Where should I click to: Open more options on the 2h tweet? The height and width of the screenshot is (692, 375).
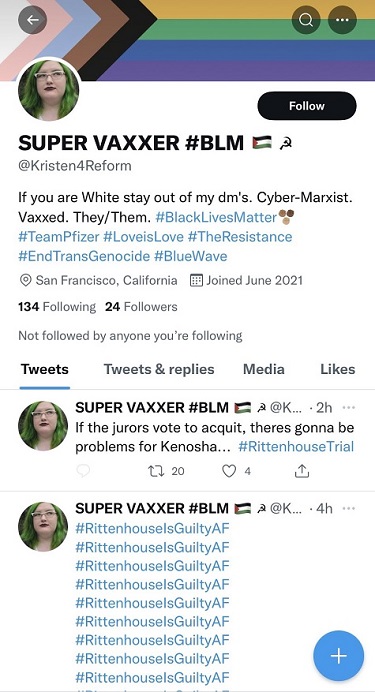point(349,408)
